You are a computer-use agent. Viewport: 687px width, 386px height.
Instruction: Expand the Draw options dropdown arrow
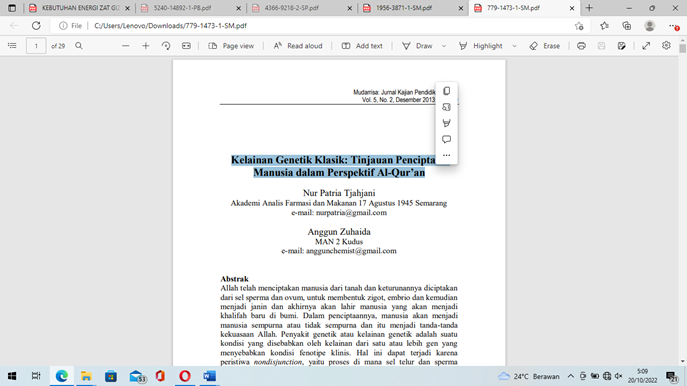pyautogui.click(x=444, y=46)
